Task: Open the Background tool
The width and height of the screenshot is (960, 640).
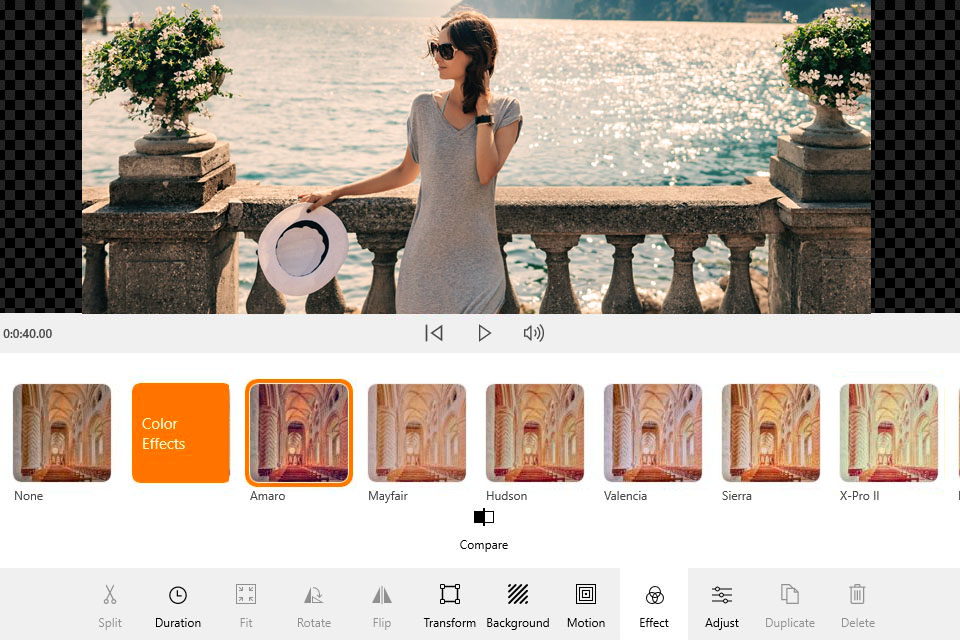Action: coord(518,604)
